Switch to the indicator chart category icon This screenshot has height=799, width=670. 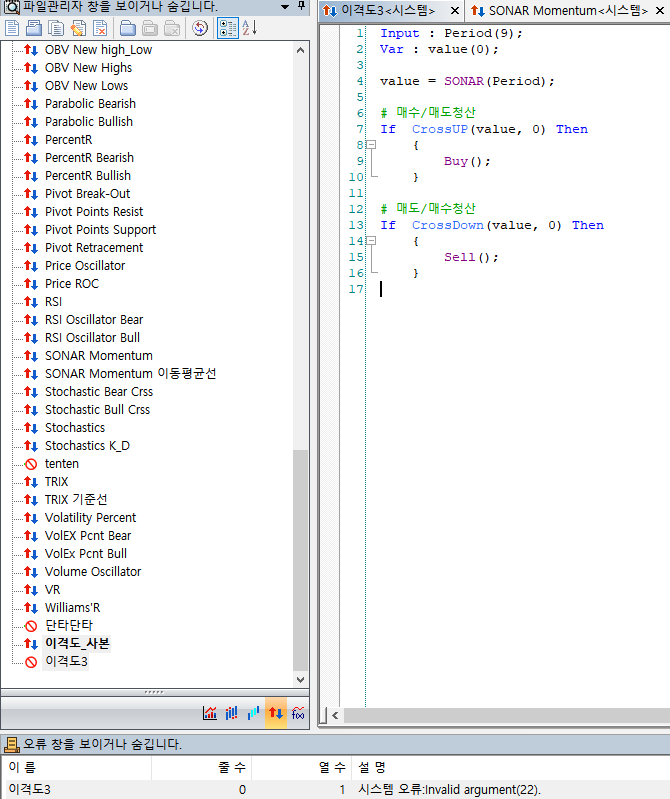pos(210,713)
